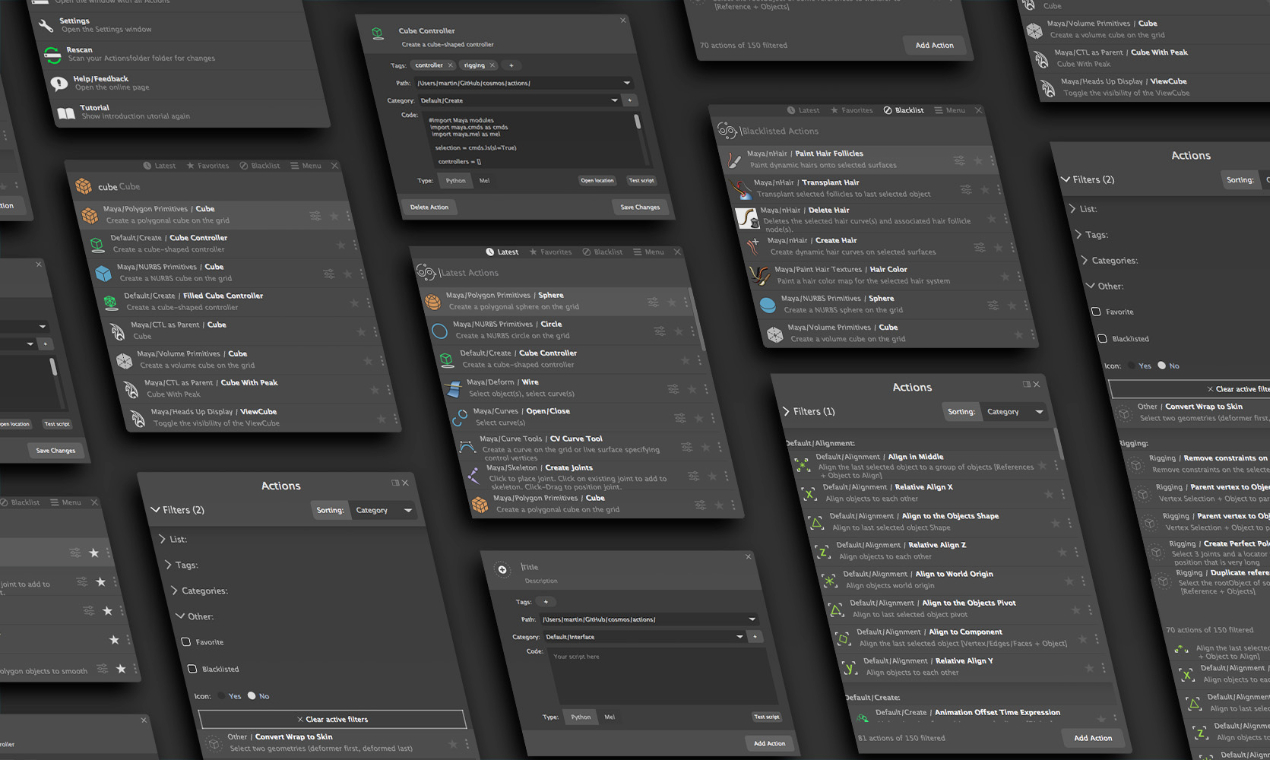Viewport: 1270px width, 760px height.
Task: Expand Tags: in the bottom Filters (2) panel
Action: pos(169,565)
